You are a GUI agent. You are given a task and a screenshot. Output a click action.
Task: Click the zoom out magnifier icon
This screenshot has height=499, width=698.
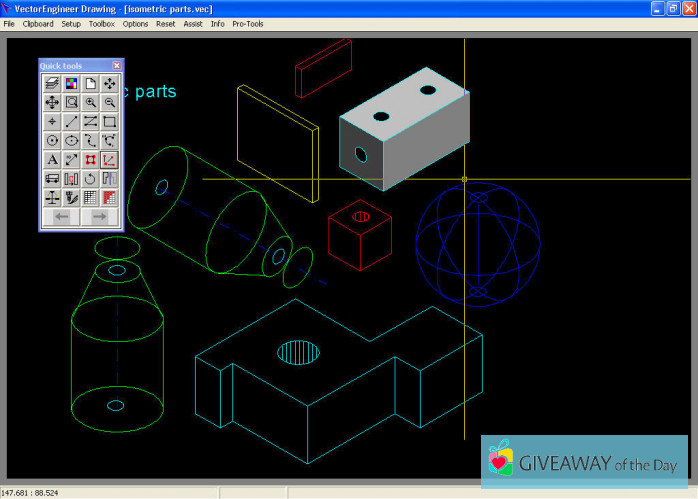[109, 102]
